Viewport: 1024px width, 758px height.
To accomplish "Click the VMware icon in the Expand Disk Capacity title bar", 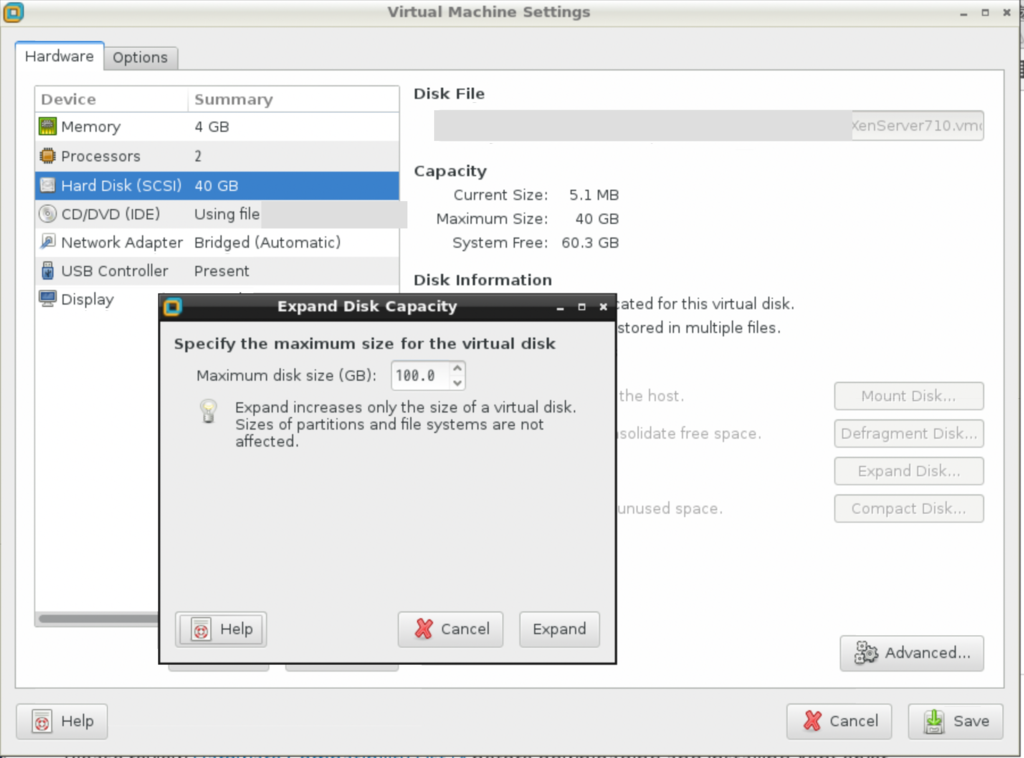I will (172, 306).
